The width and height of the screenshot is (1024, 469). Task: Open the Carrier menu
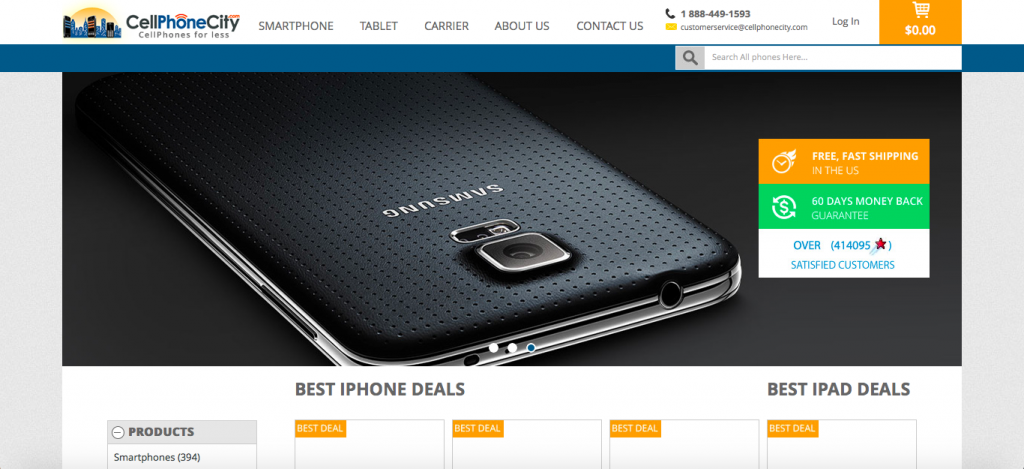(446, 26)
